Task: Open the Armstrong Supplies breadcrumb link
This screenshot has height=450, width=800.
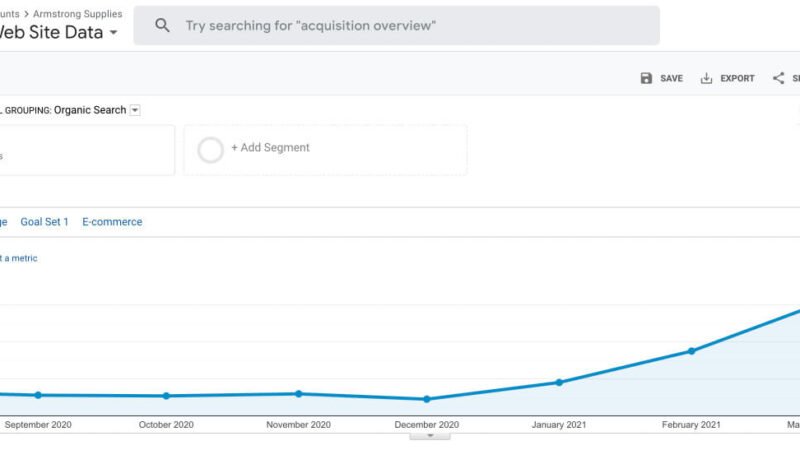Action: coord(77,14)
